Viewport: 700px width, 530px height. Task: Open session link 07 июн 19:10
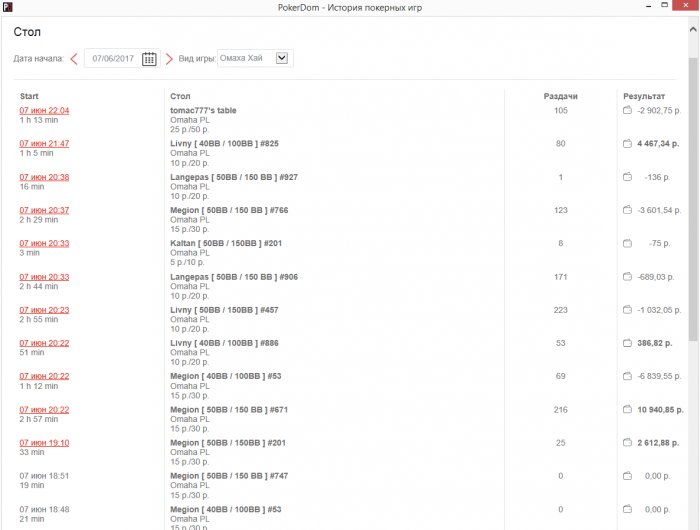point(44,442)
